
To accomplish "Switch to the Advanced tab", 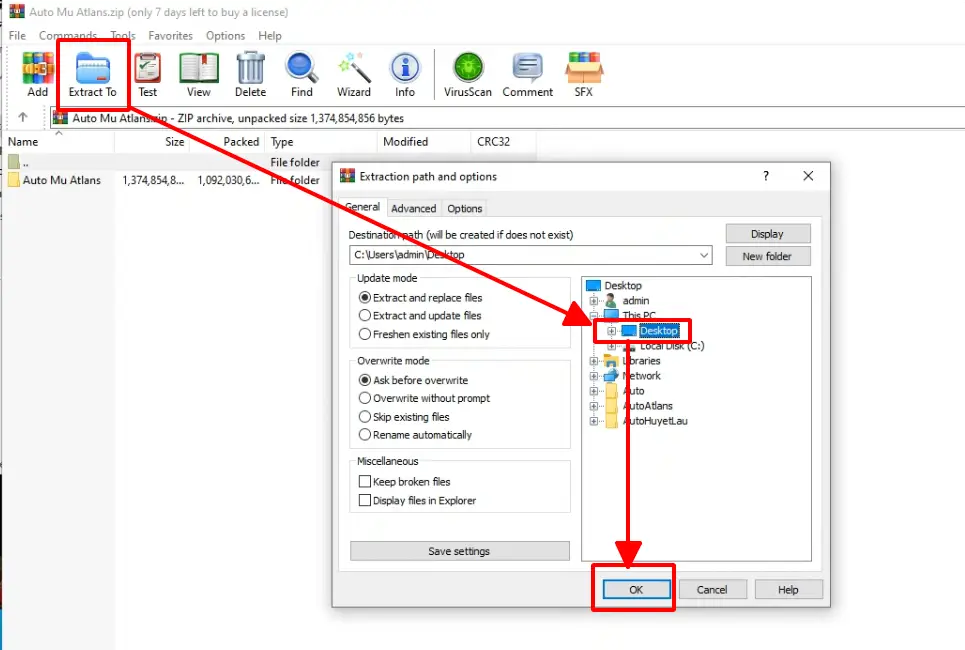I will pyautogui.click(x=414, y=209).
